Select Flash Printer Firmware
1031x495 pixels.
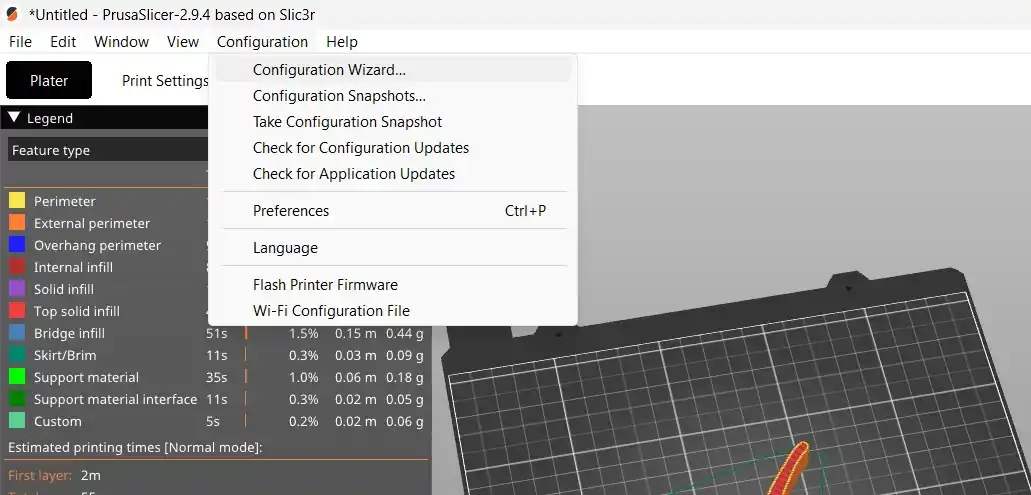click(325, 285)
